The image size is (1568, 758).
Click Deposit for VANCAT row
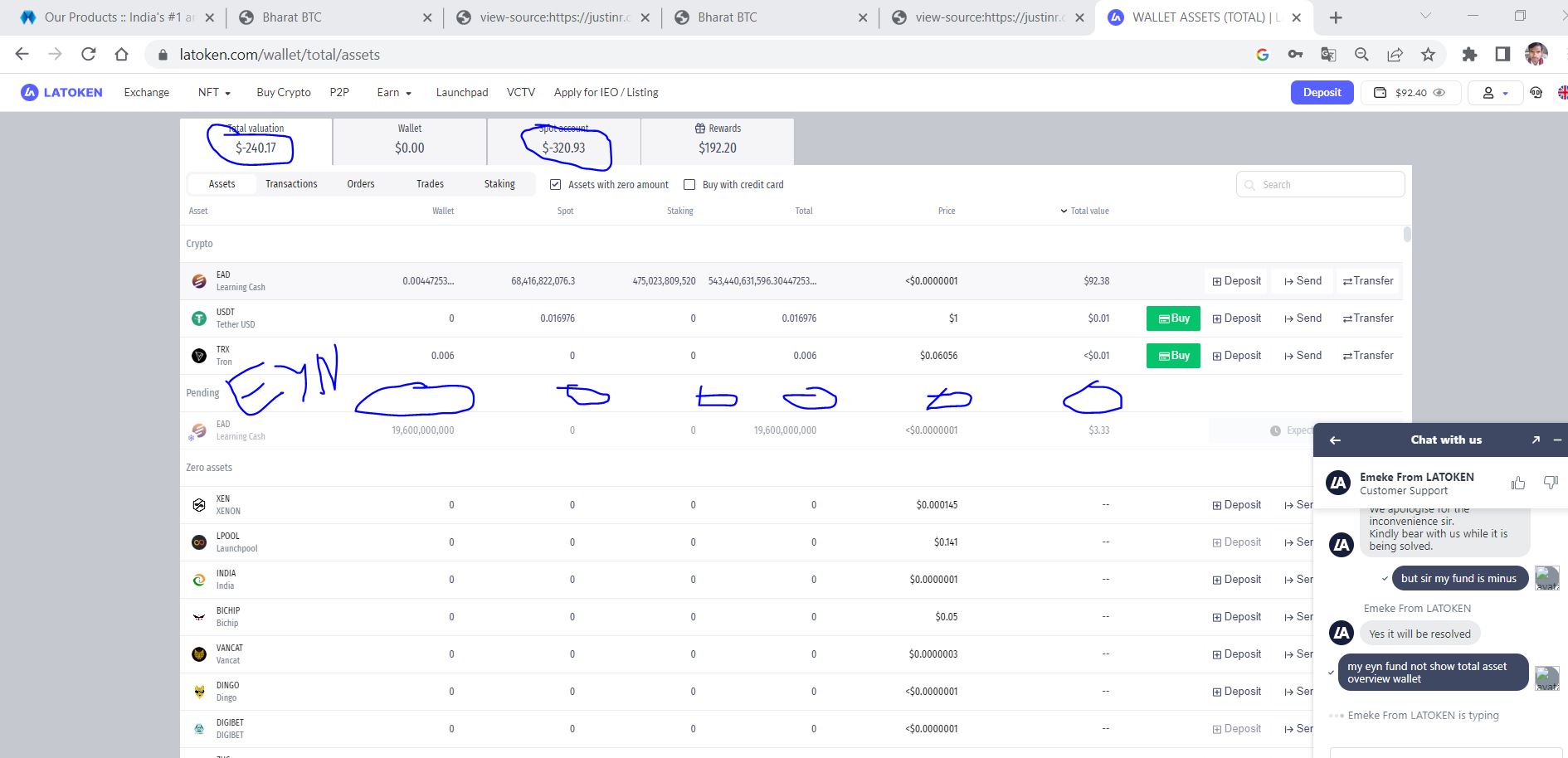point(1237,654)
